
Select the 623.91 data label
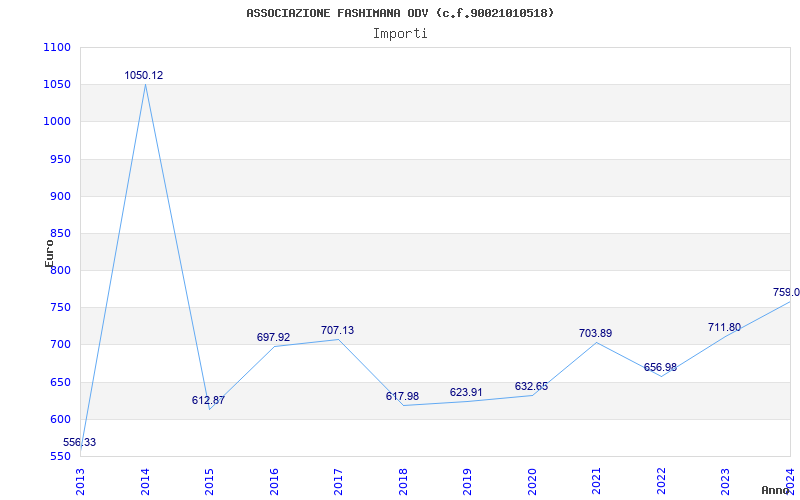click(466, 392)
